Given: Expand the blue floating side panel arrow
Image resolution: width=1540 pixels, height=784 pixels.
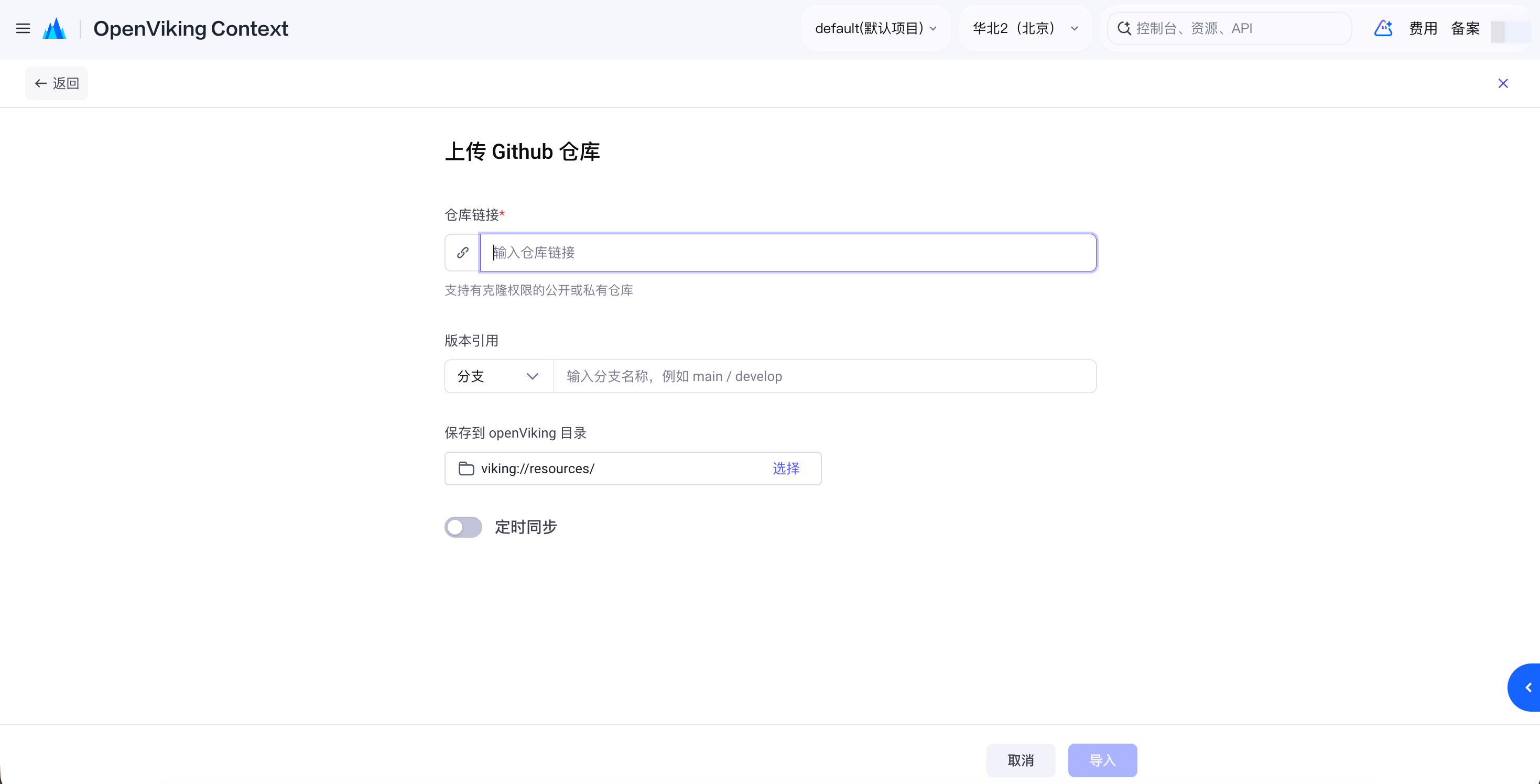Looking at the screenshot, I should [x=1525, y=687].
